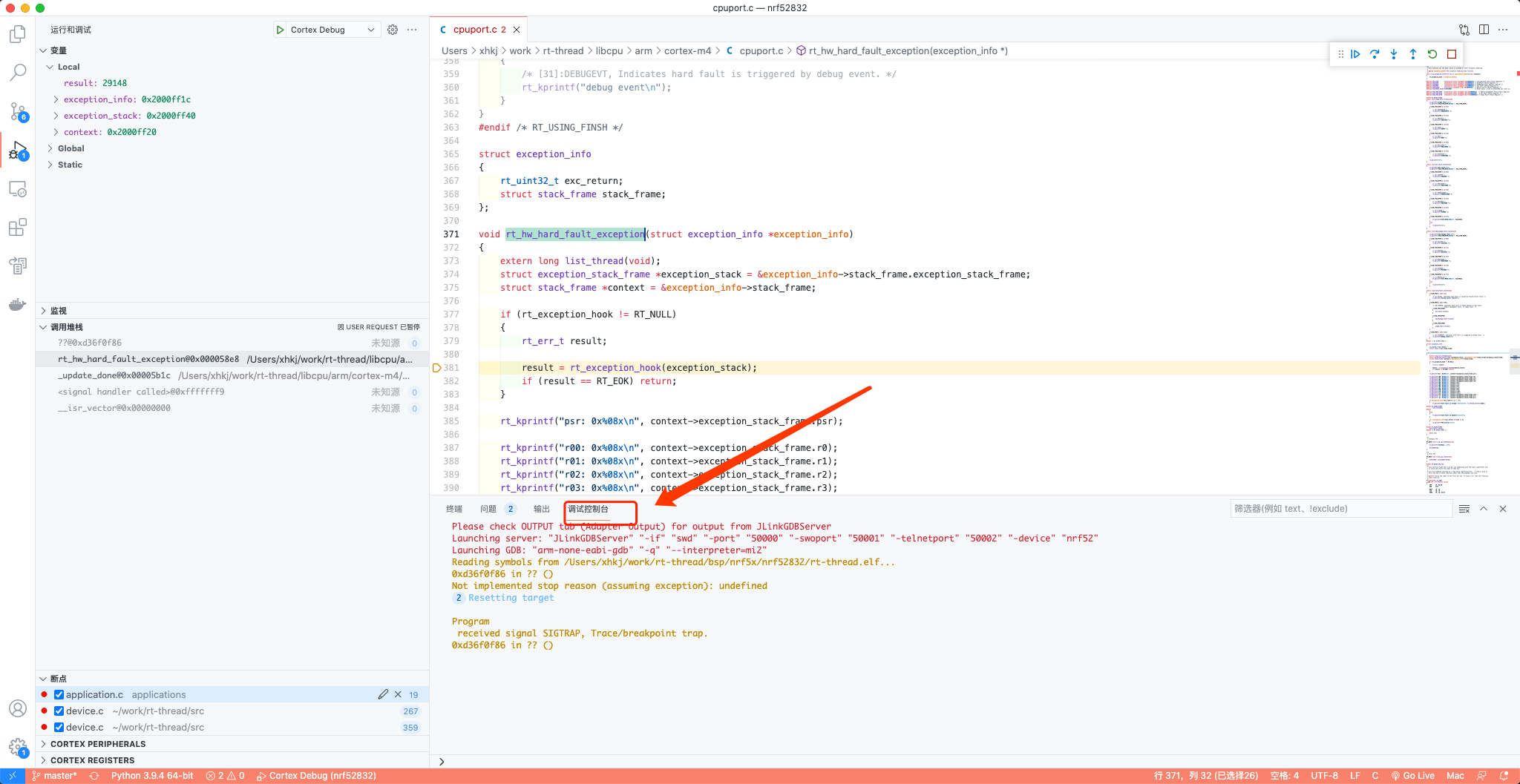Click Go Live in the status bar
The height and width of the screenshot is (784, 1520).
pos(1413,776)
